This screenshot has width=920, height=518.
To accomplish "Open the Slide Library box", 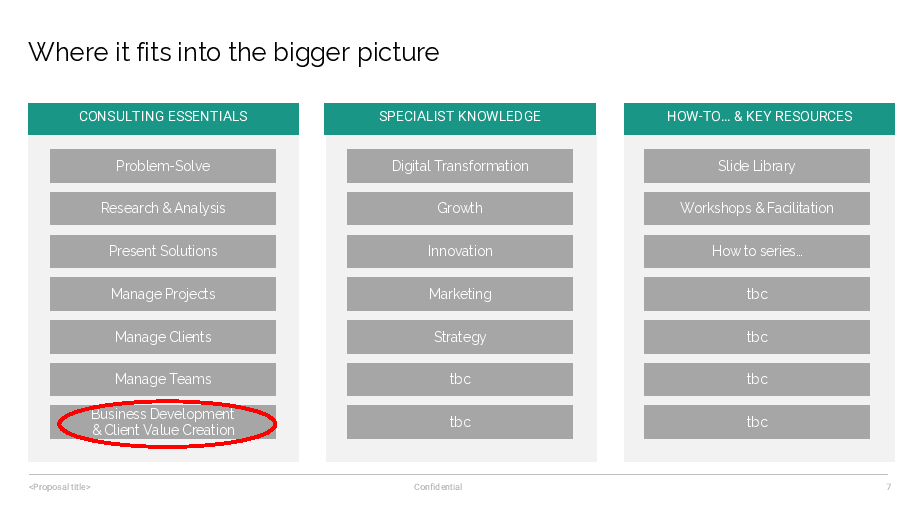I will [757, 166].
